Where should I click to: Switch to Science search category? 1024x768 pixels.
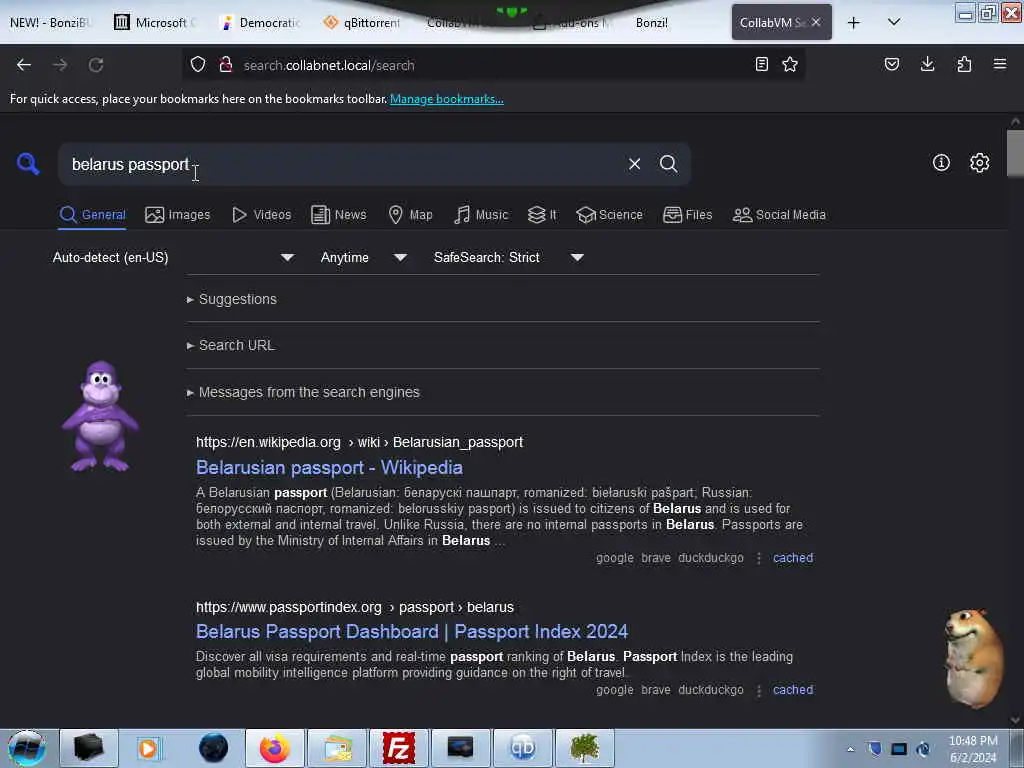click(609, 215)
